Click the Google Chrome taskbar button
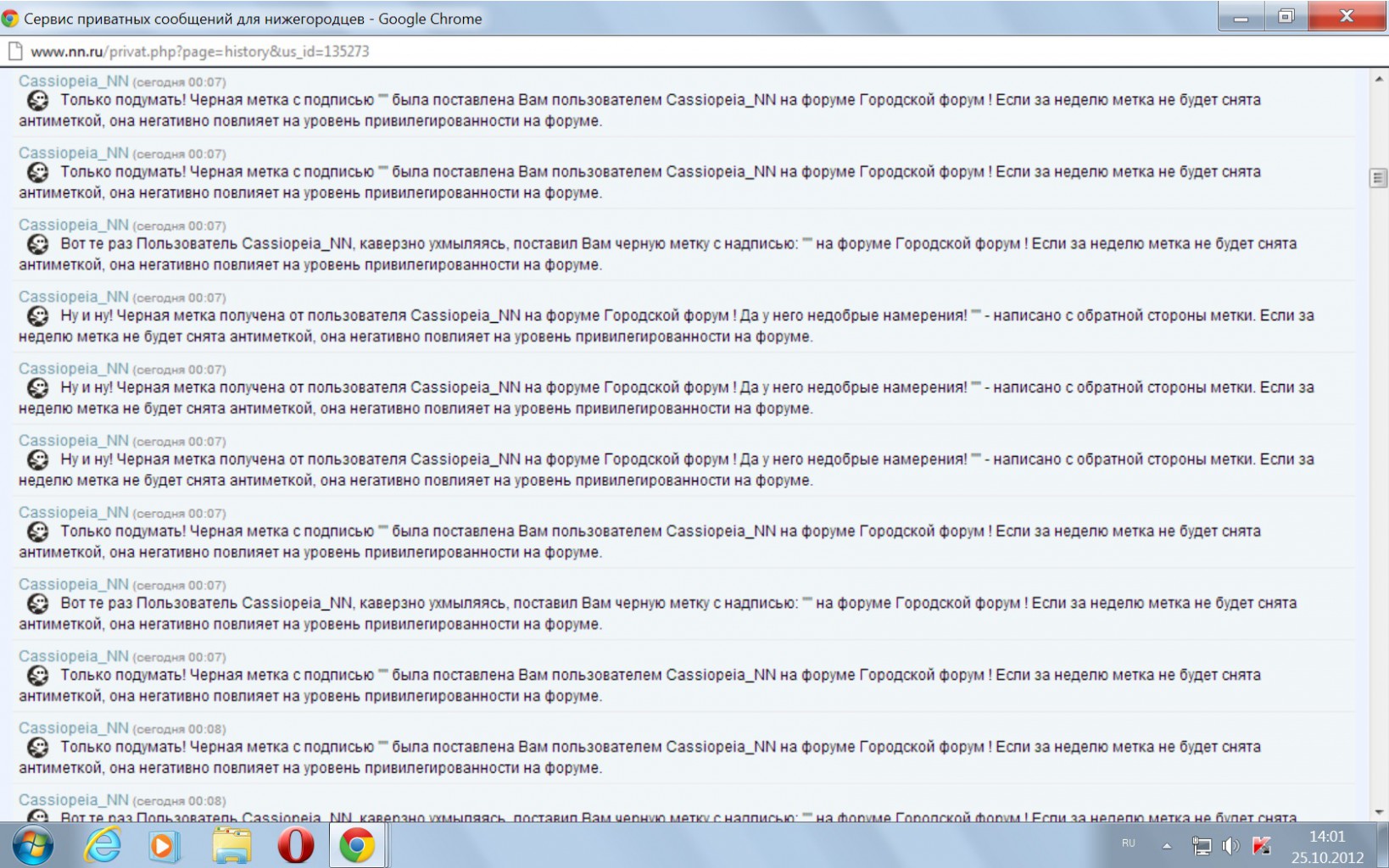Image resolution: width=1389 pixels, height=868 pixels. 357,846
